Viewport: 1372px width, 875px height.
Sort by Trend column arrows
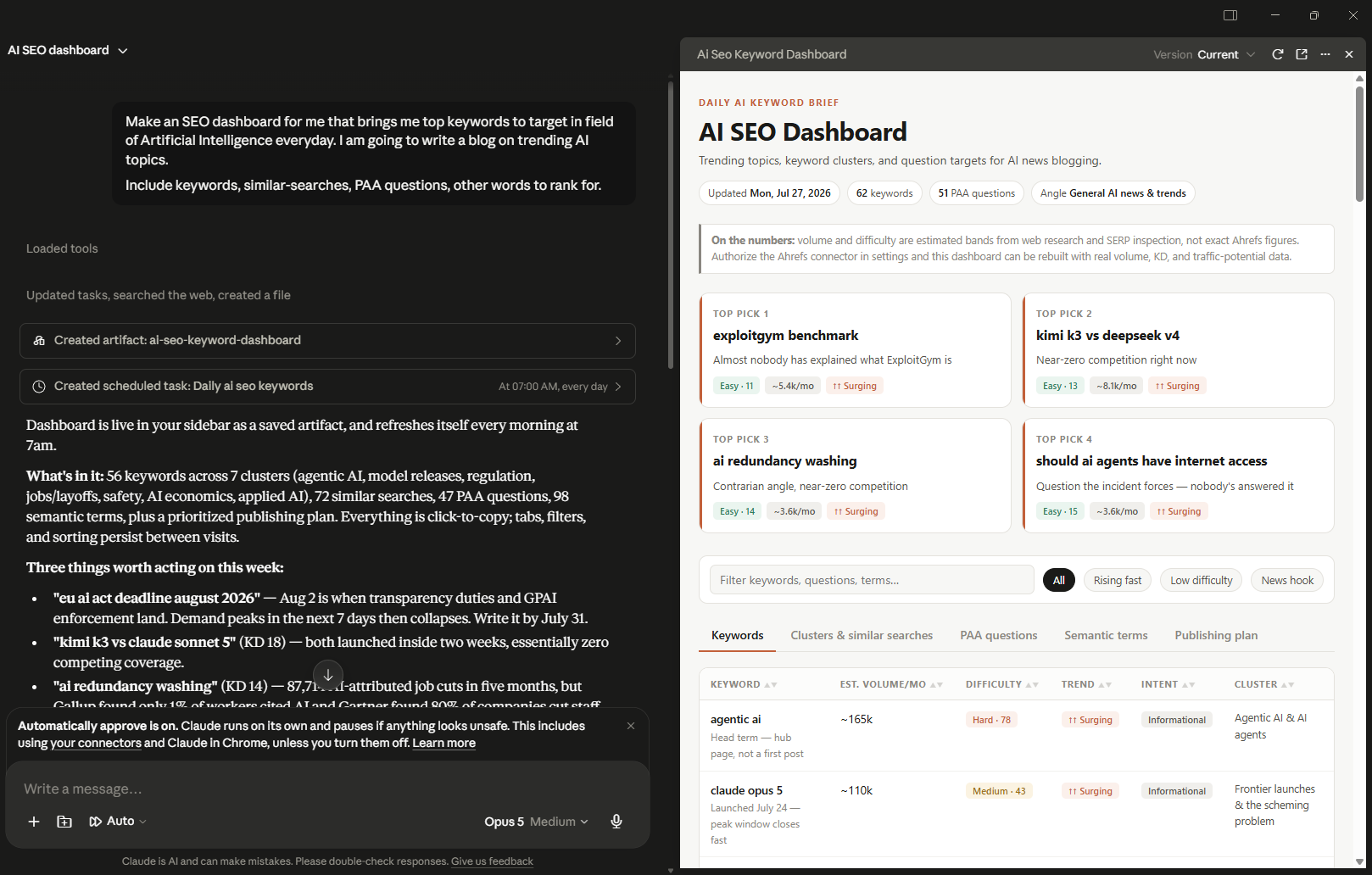tap(1105, 685)
